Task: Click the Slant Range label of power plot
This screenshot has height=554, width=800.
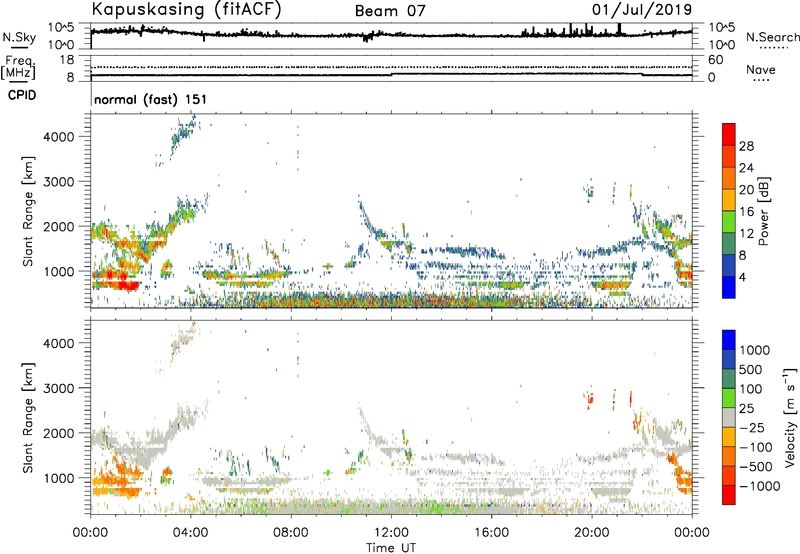Action: coord(28,211)
